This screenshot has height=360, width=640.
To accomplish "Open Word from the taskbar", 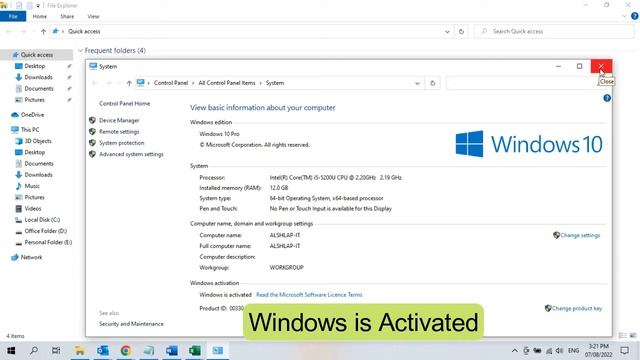I will click(172, 351).
